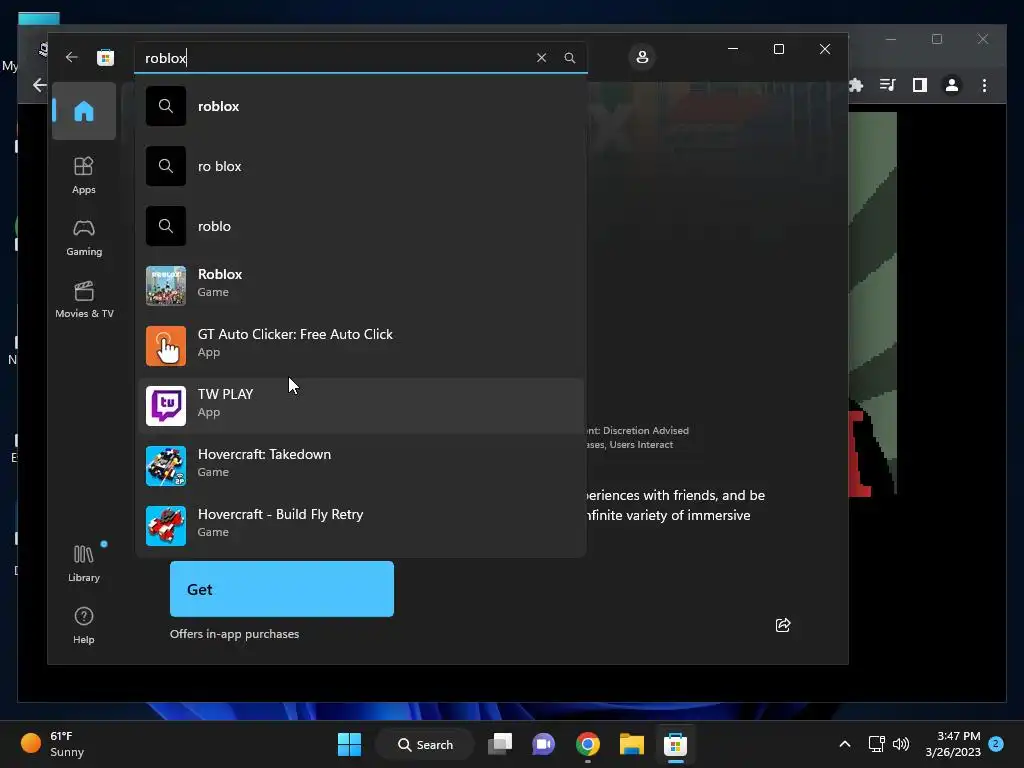Screen dimensions: 1024x768
Task: Open the volume speaker icon in system tray
Action: (901, 744)
